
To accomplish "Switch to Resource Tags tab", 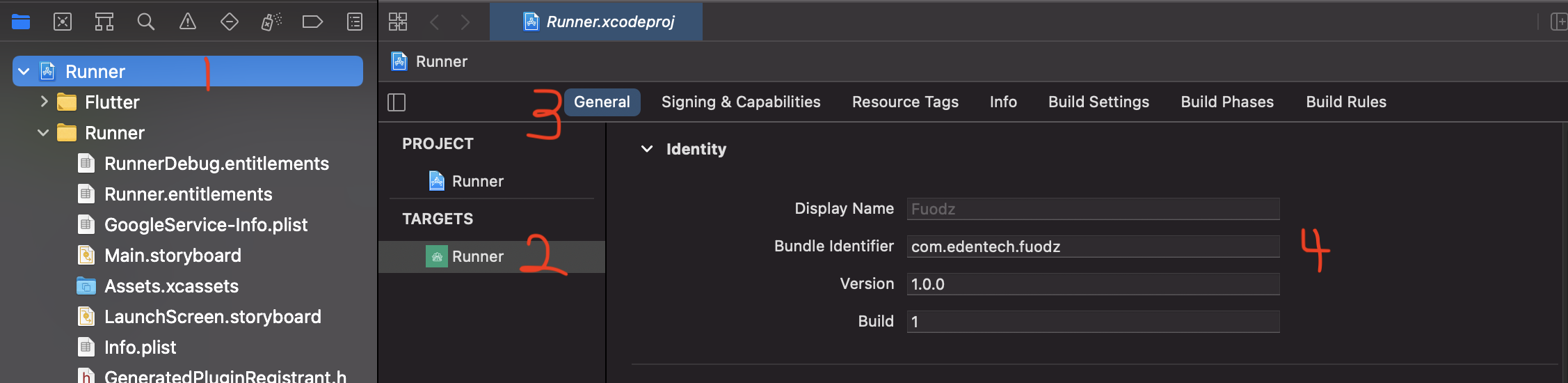I will pyautogui.click(x=905, y=102).
